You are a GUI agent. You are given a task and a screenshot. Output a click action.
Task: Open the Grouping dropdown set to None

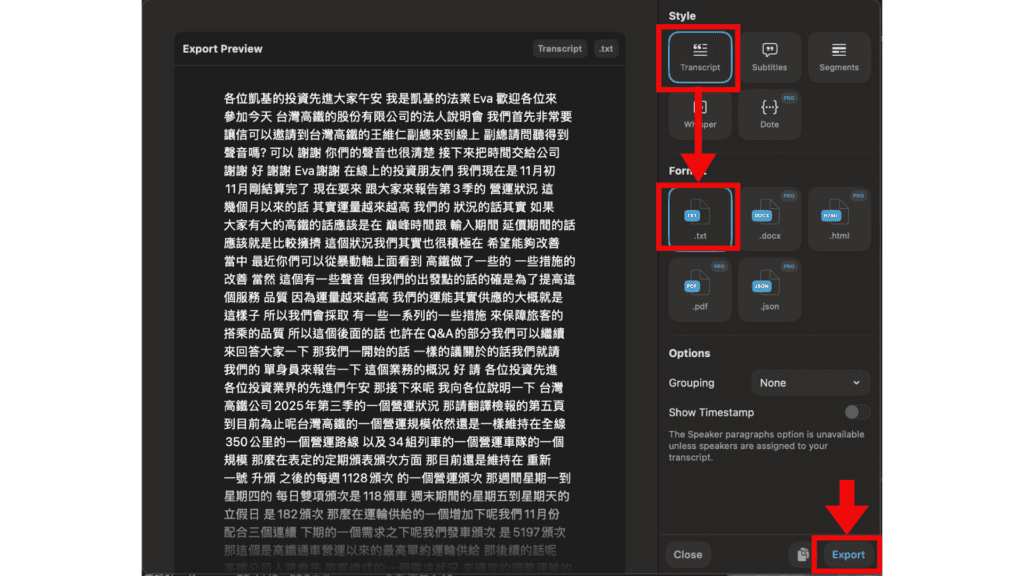pos(810,383)
